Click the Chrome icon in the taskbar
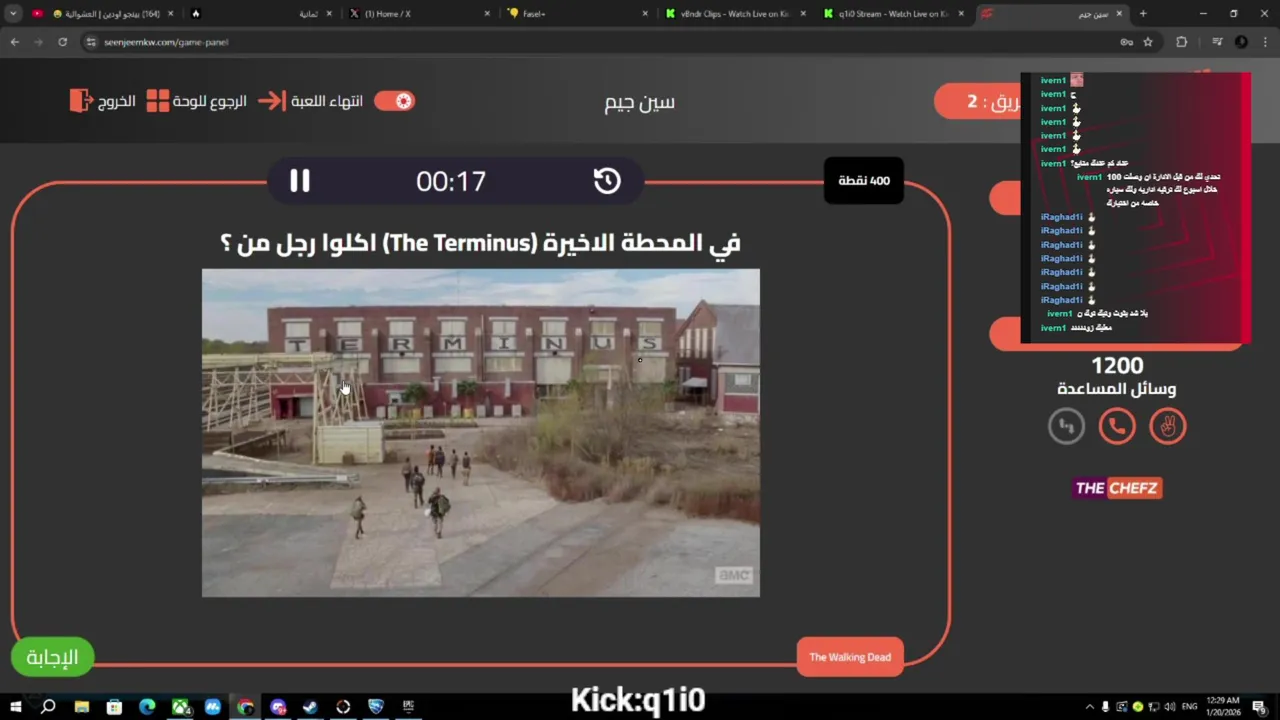The height and width of the screenshot is (720, 1280). (x=245, y=707)
